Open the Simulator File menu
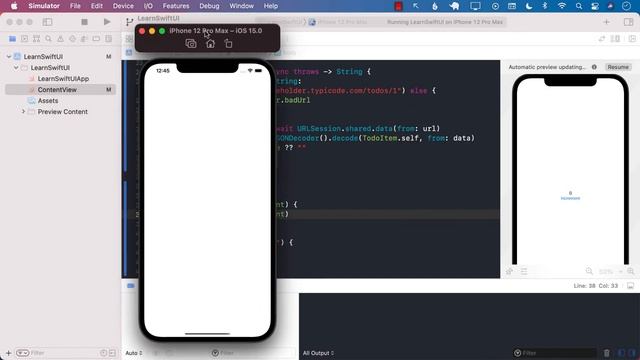640x360 pixels. coord(75,6)
